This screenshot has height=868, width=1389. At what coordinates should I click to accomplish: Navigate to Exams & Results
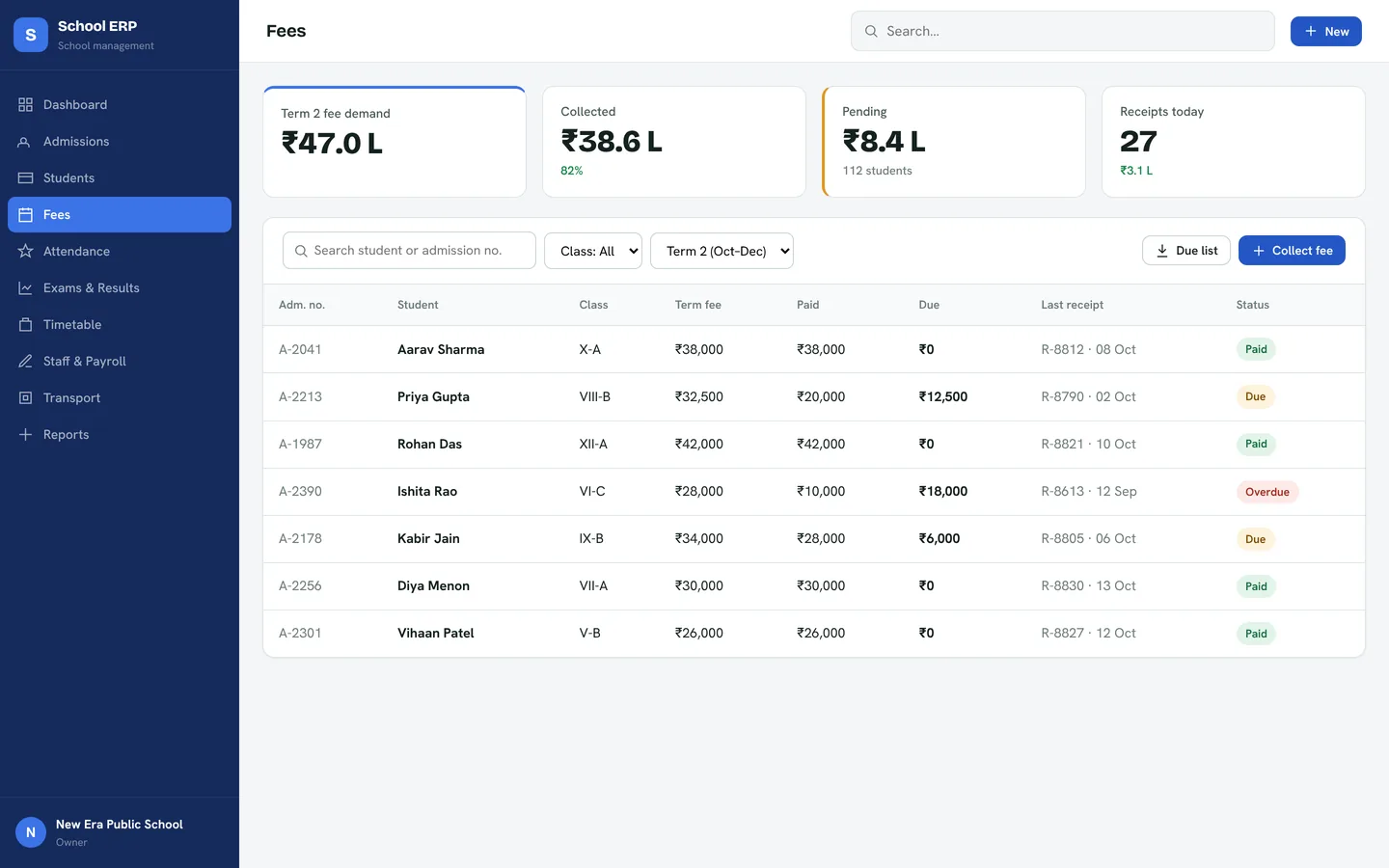click(x=120, y=287)
